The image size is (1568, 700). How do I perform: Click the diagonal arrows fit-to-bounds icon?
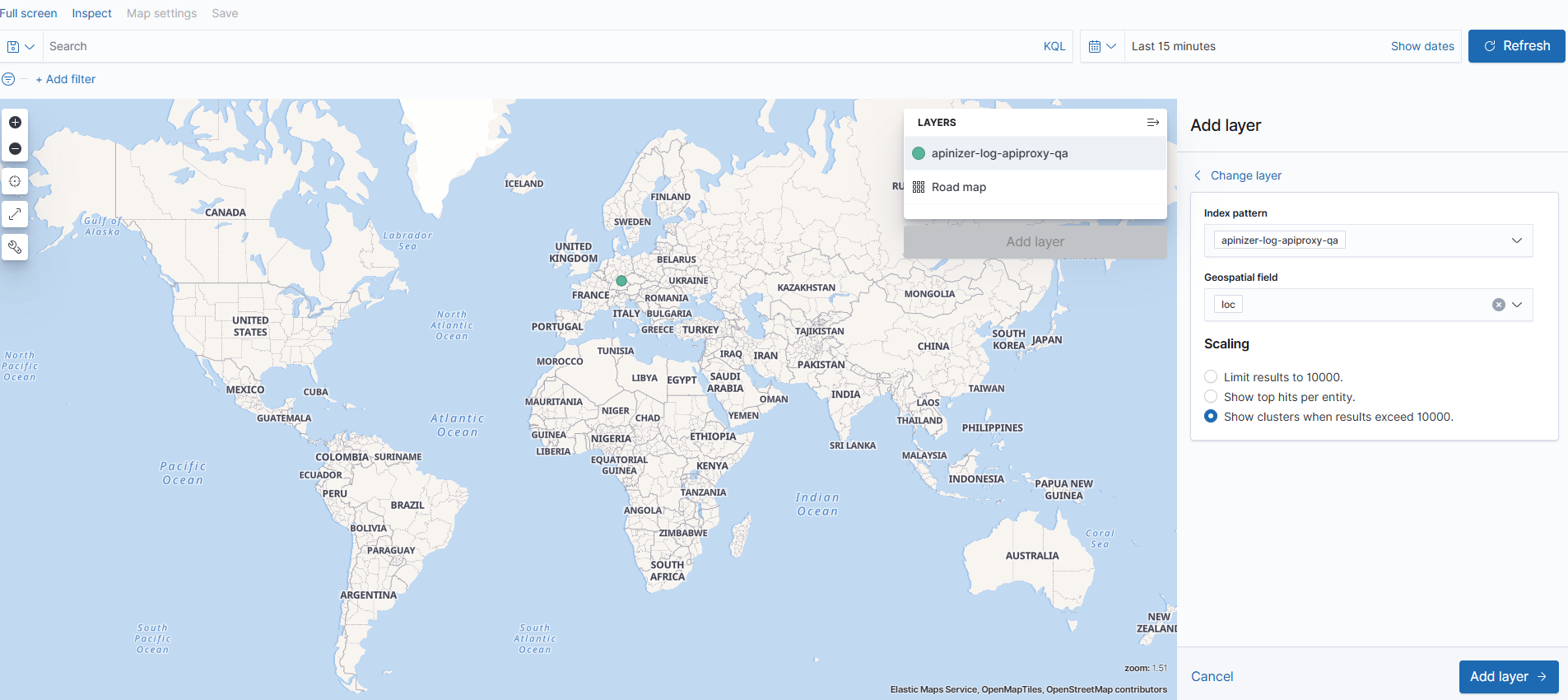15,214
